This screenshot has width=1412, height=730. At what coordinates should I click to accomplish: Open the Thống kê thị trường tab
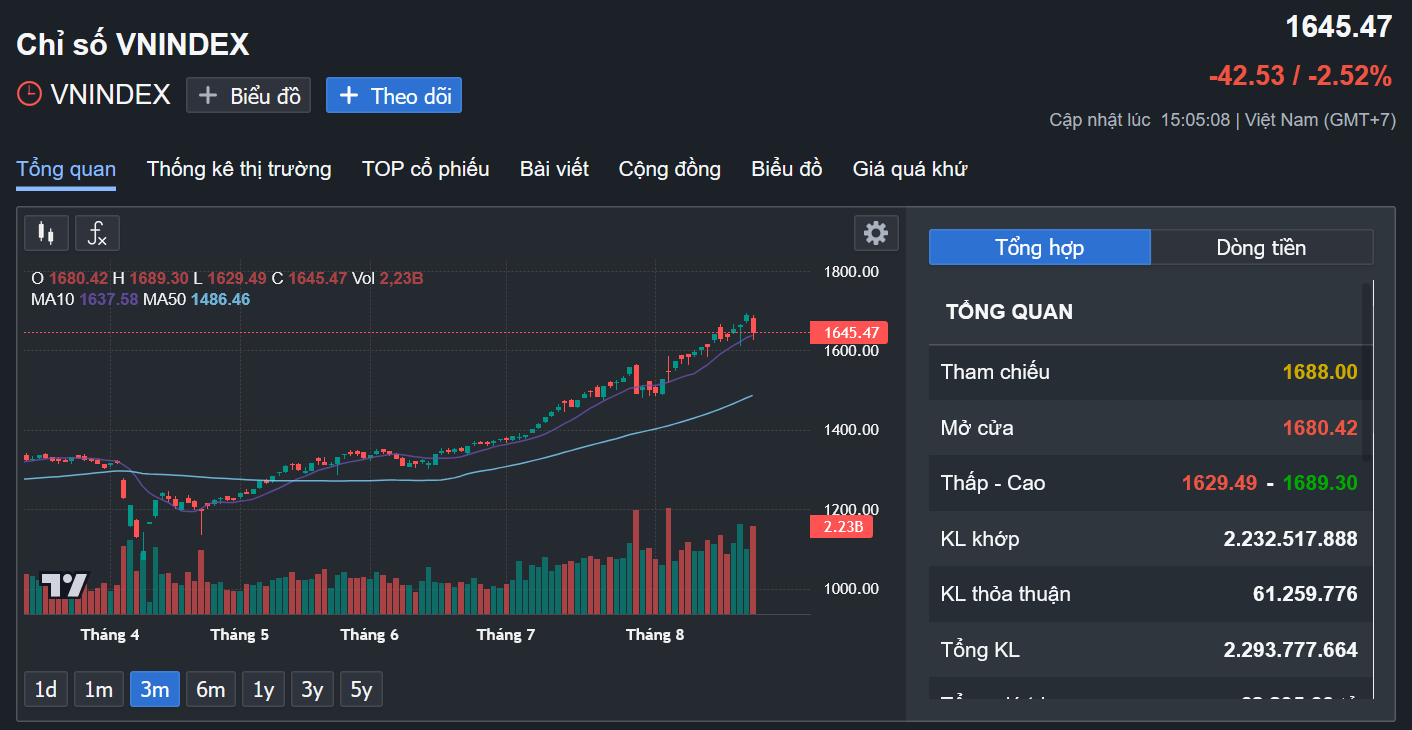coord(239,169)
